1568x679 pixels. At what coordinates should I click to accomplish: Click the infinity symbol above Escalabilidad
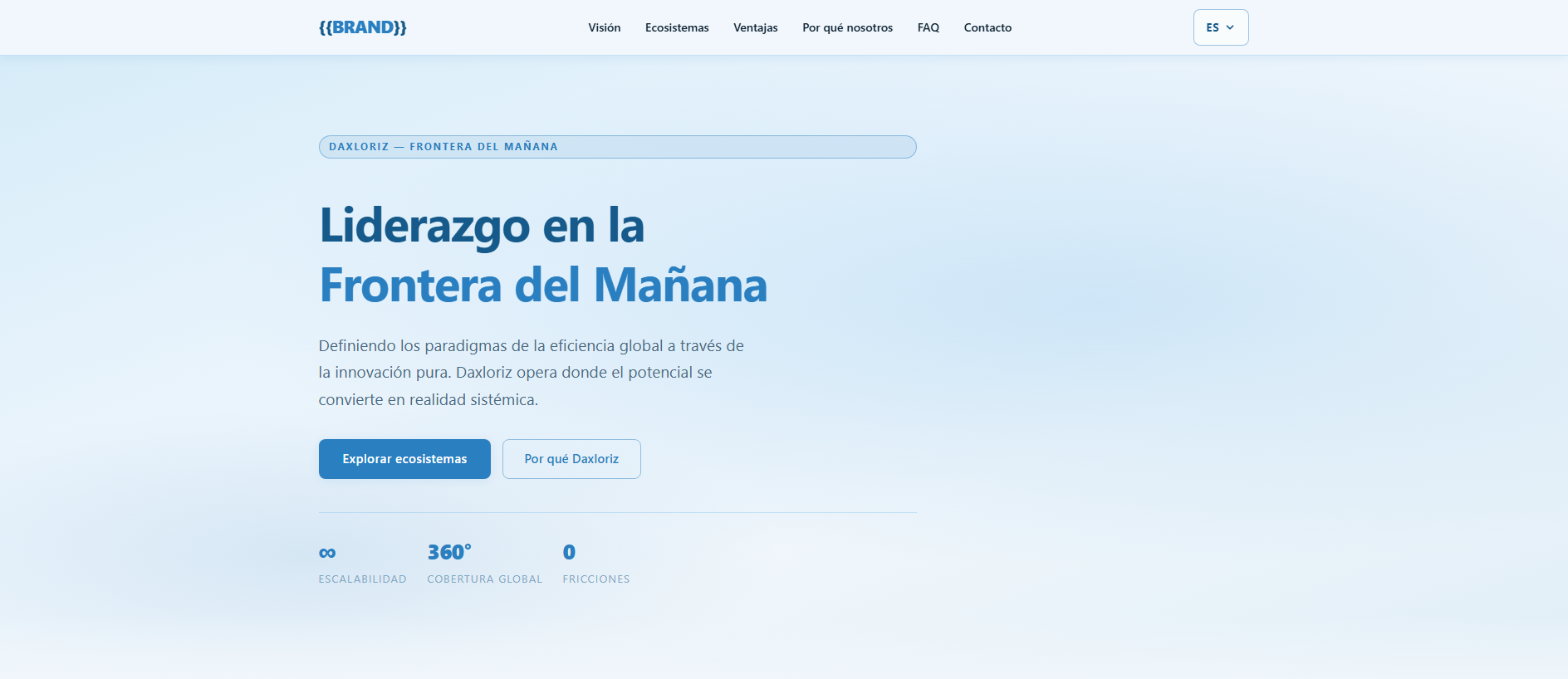pyautogui.click(x=327, y=553)
